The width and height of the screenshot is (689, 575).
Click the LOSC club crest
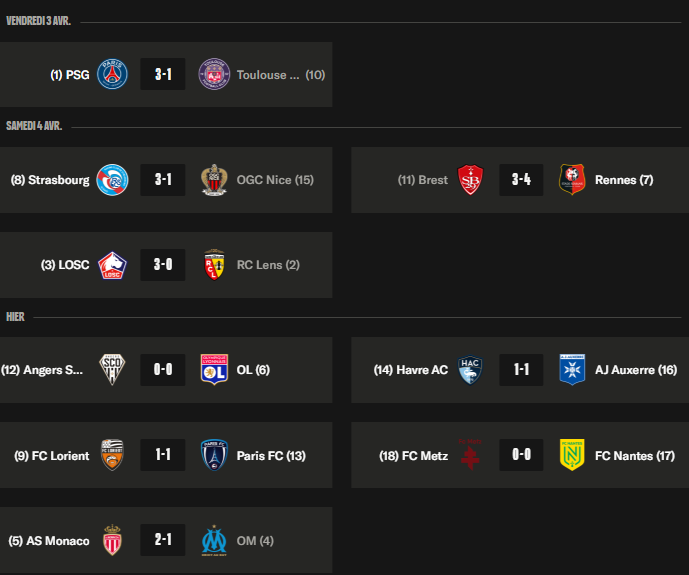(x=112, y=265)
